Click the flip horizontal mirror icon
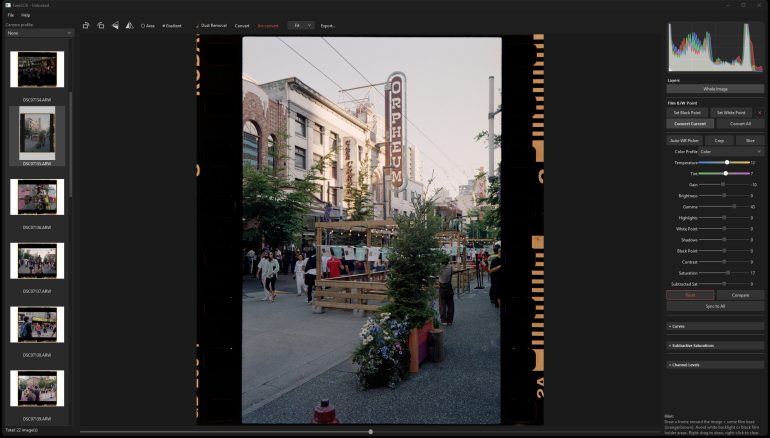The height and width of the screenshot is (438, 770). 130,26
